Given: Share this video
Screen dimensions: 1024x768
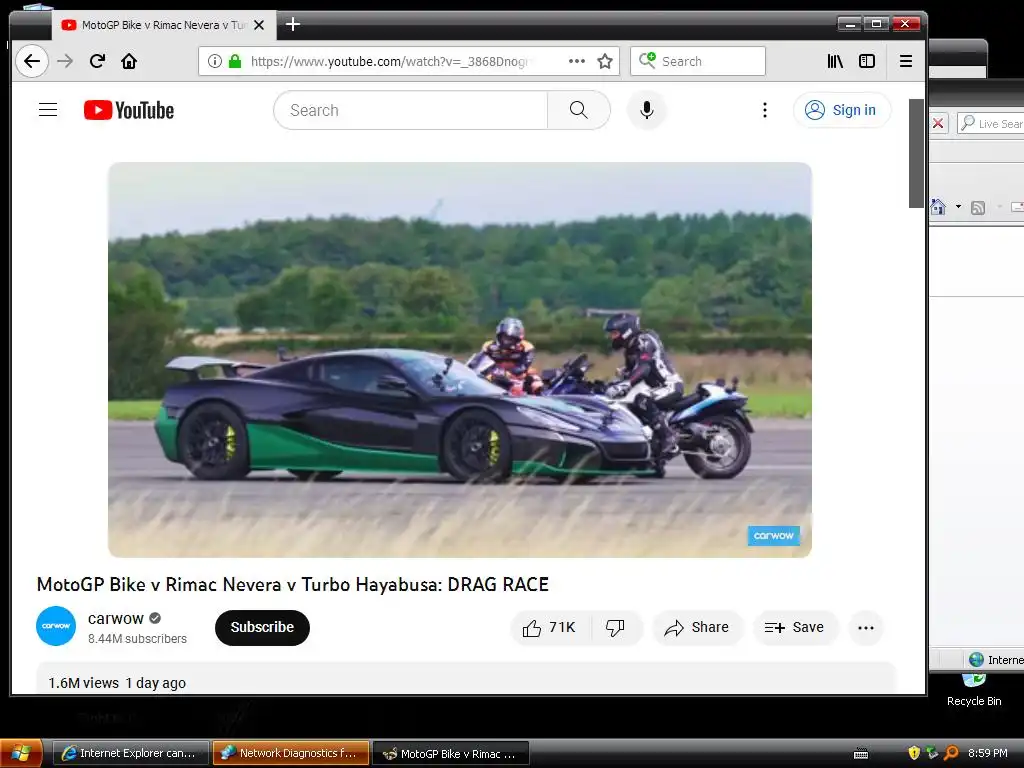Looking at the screenshot, I should coord(697,628).
